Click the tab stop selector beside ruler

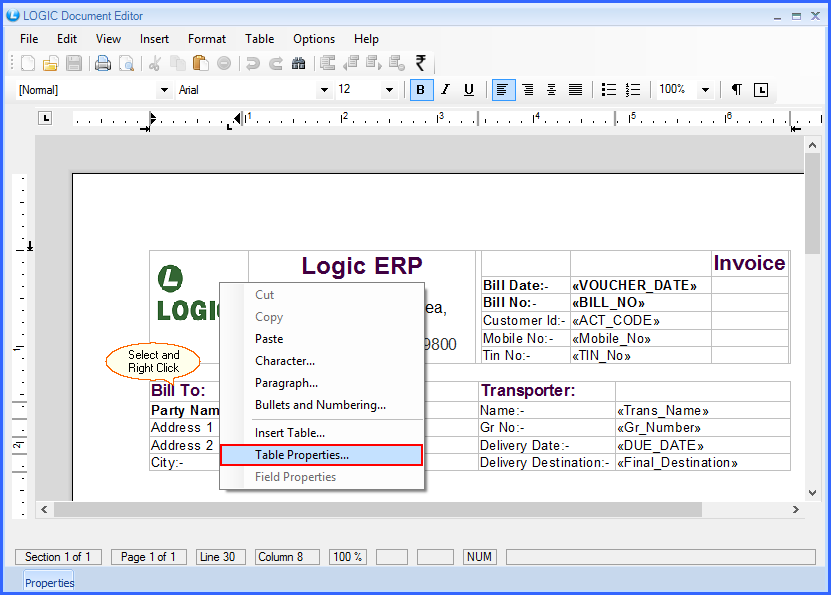click(46, 118)
